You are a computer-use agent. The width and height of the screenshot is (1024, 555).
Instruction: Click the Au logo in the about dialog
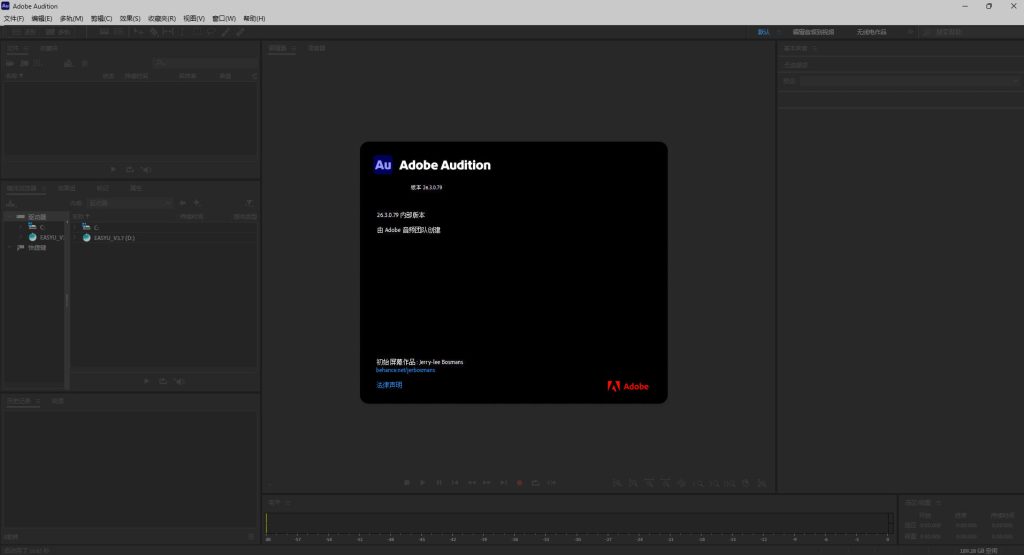(383, 165)
